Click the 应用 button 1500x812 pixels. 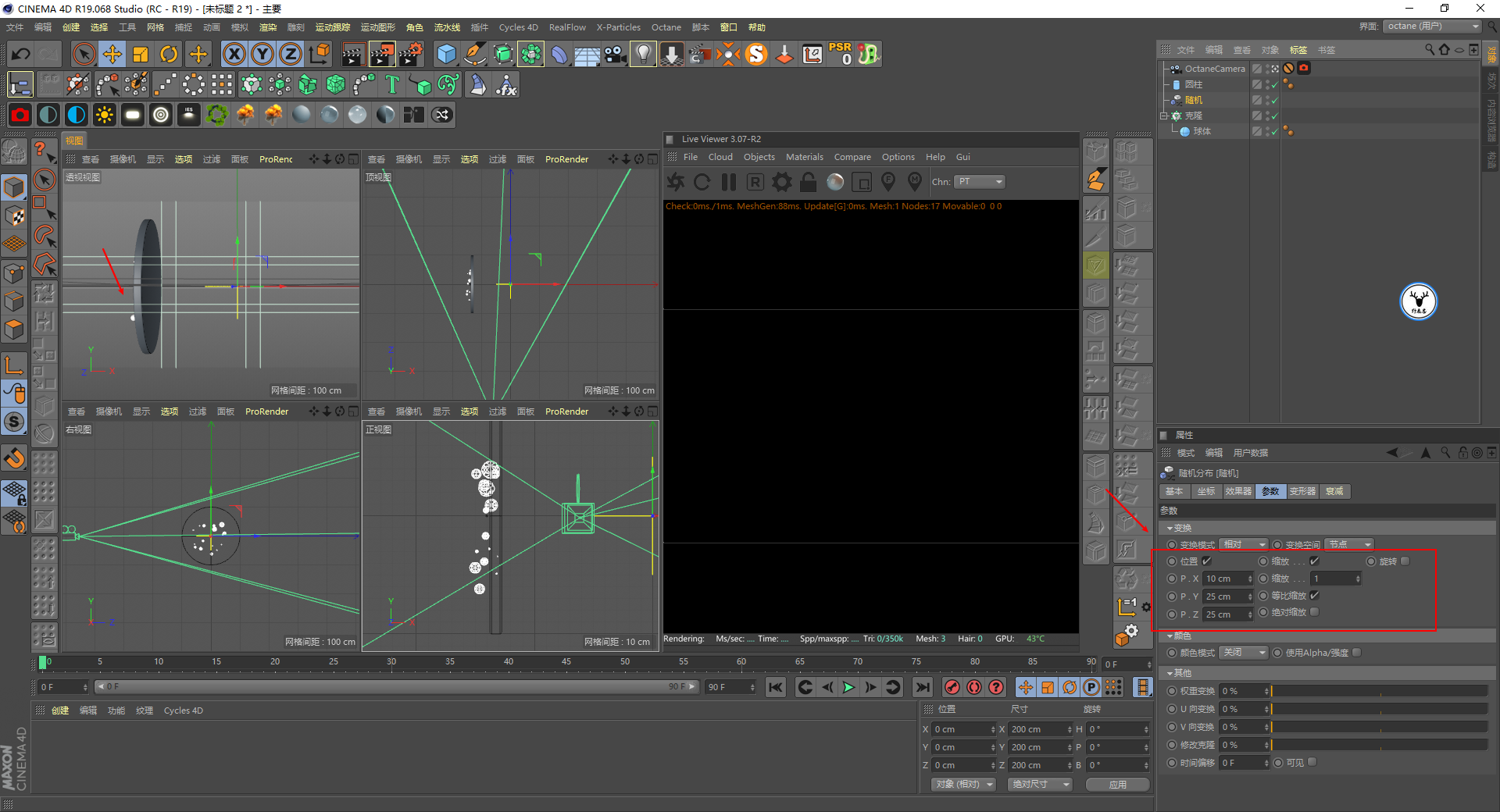pos(1117,785)
